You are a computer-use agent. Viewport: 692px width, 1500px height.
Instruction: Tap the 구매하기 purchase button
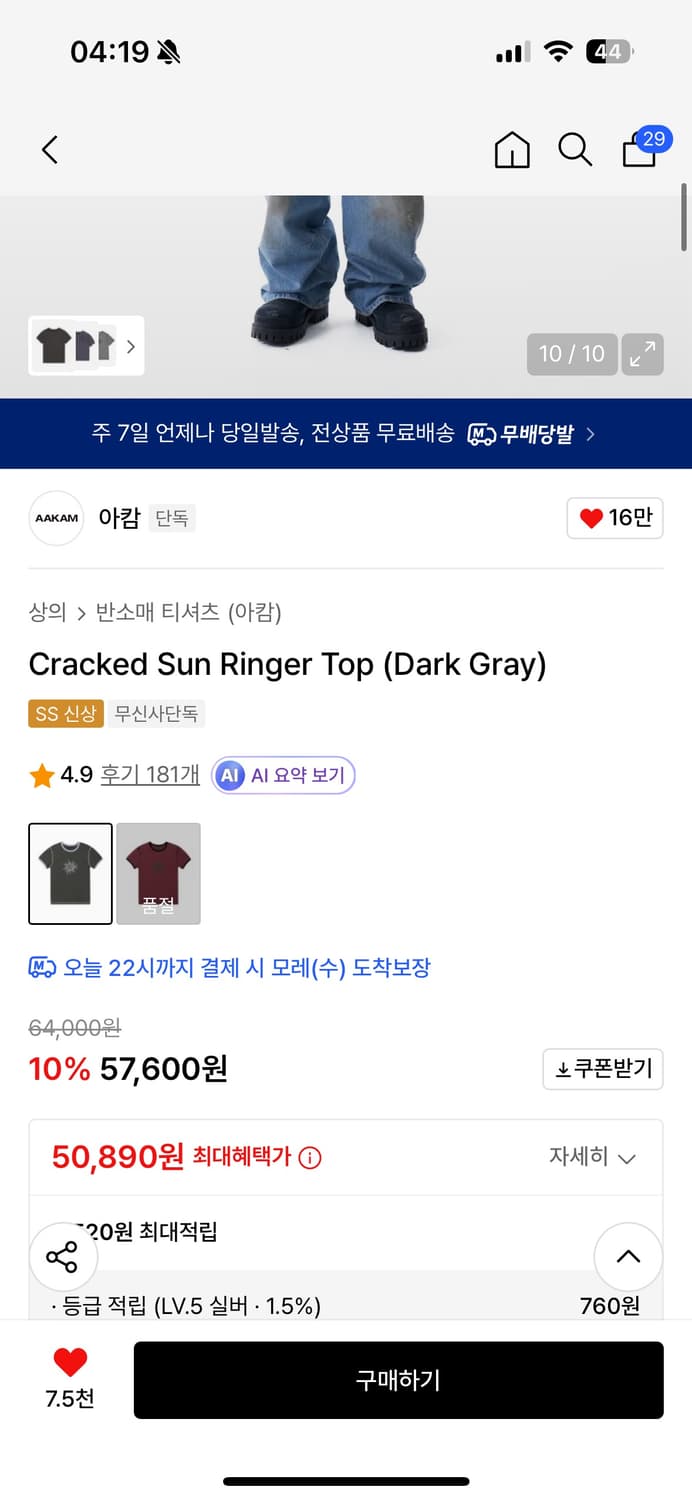point(399,1380)
